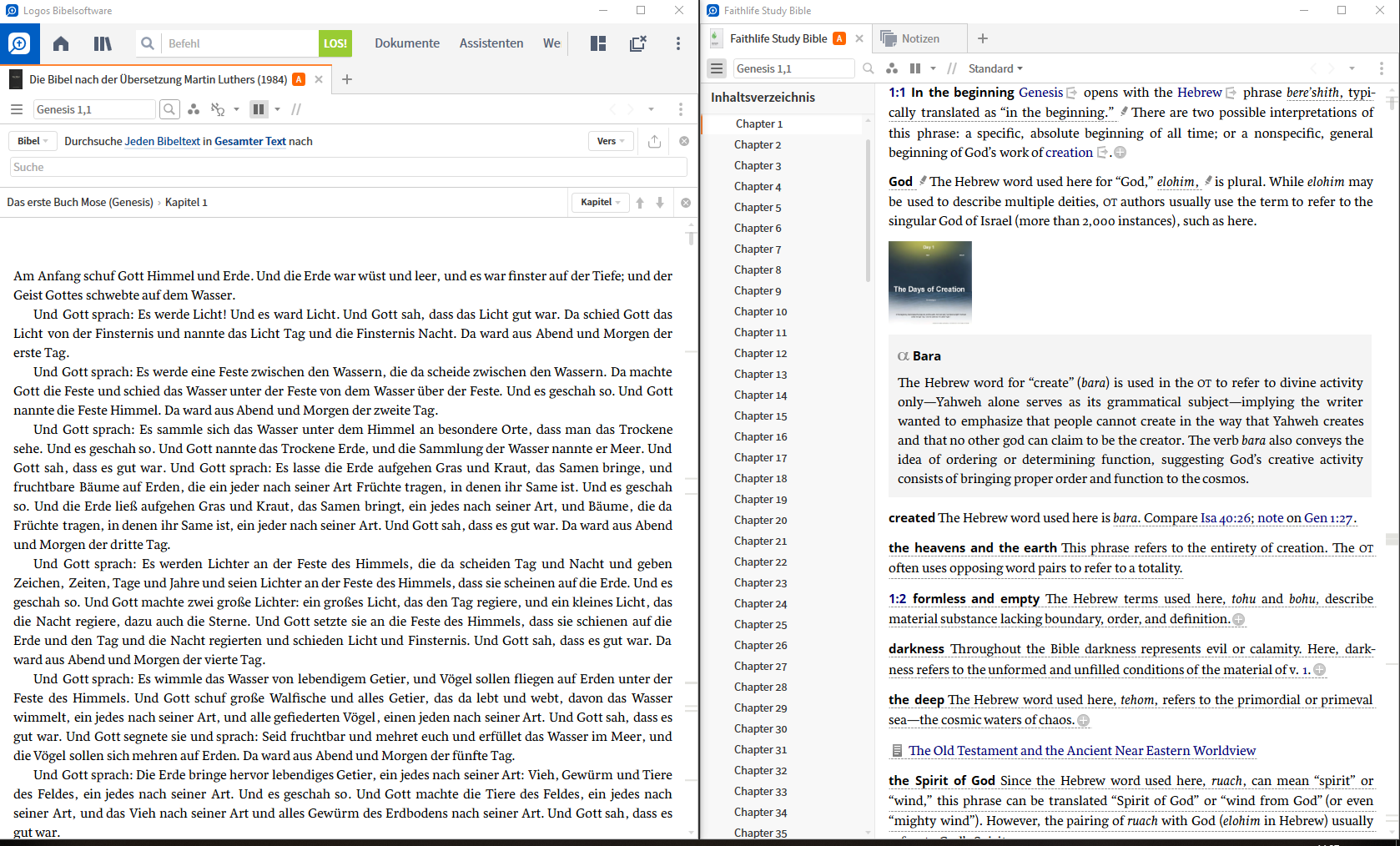Close the locator bar in Luther panel

click(x=686, y=203)
